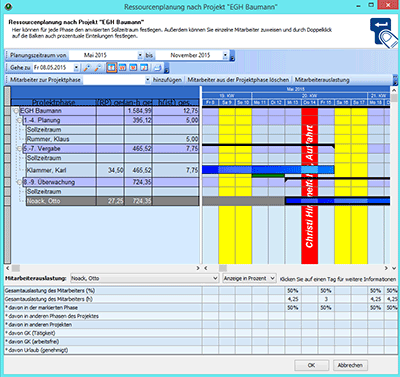Open the Planungszeitraum von month dropdown
Image resolution: width=400 pixels, height=377 pixels.
coord(140,55)
